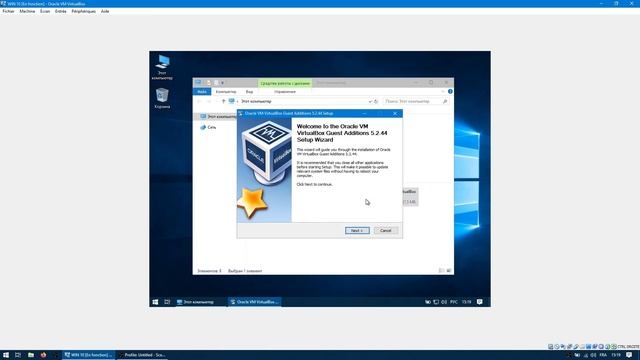Click VirtualBox optical disk status icon

point(557,347)
